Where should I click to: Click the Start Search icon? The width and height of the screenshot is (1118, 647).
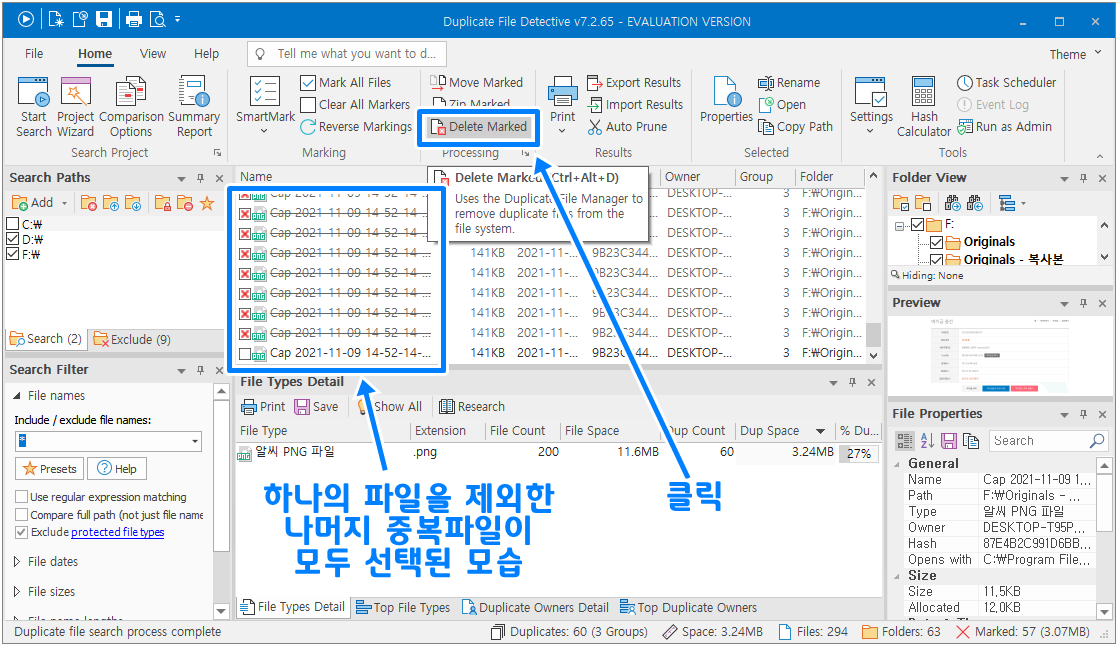pyautogui.click(x=34, y=106)
